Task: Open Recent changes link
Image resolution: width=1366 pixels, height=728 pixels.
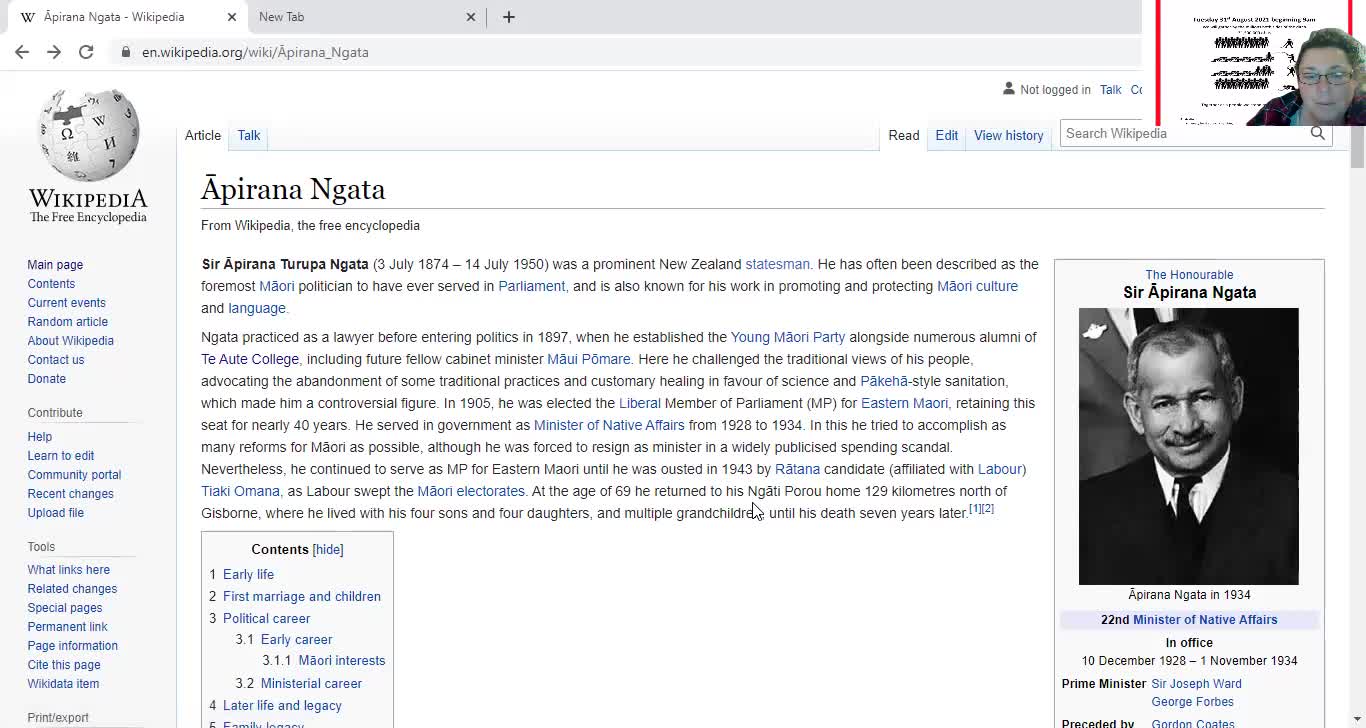Action: [70, 494]
